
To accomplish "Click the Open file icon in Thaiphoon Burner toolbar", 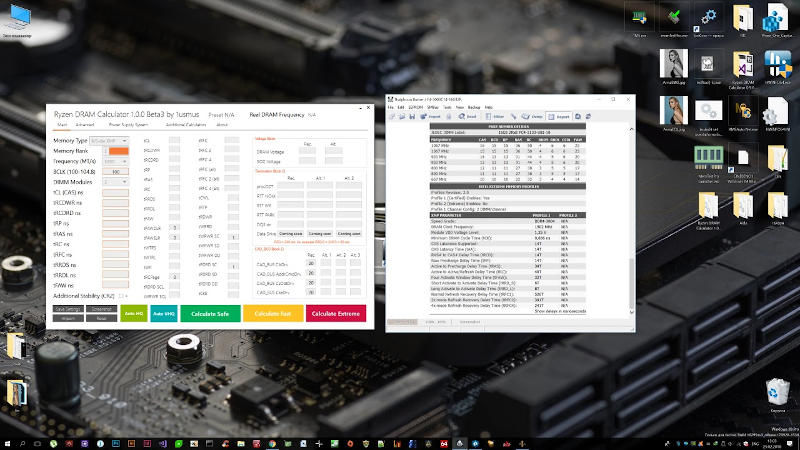I will point(402,117).
